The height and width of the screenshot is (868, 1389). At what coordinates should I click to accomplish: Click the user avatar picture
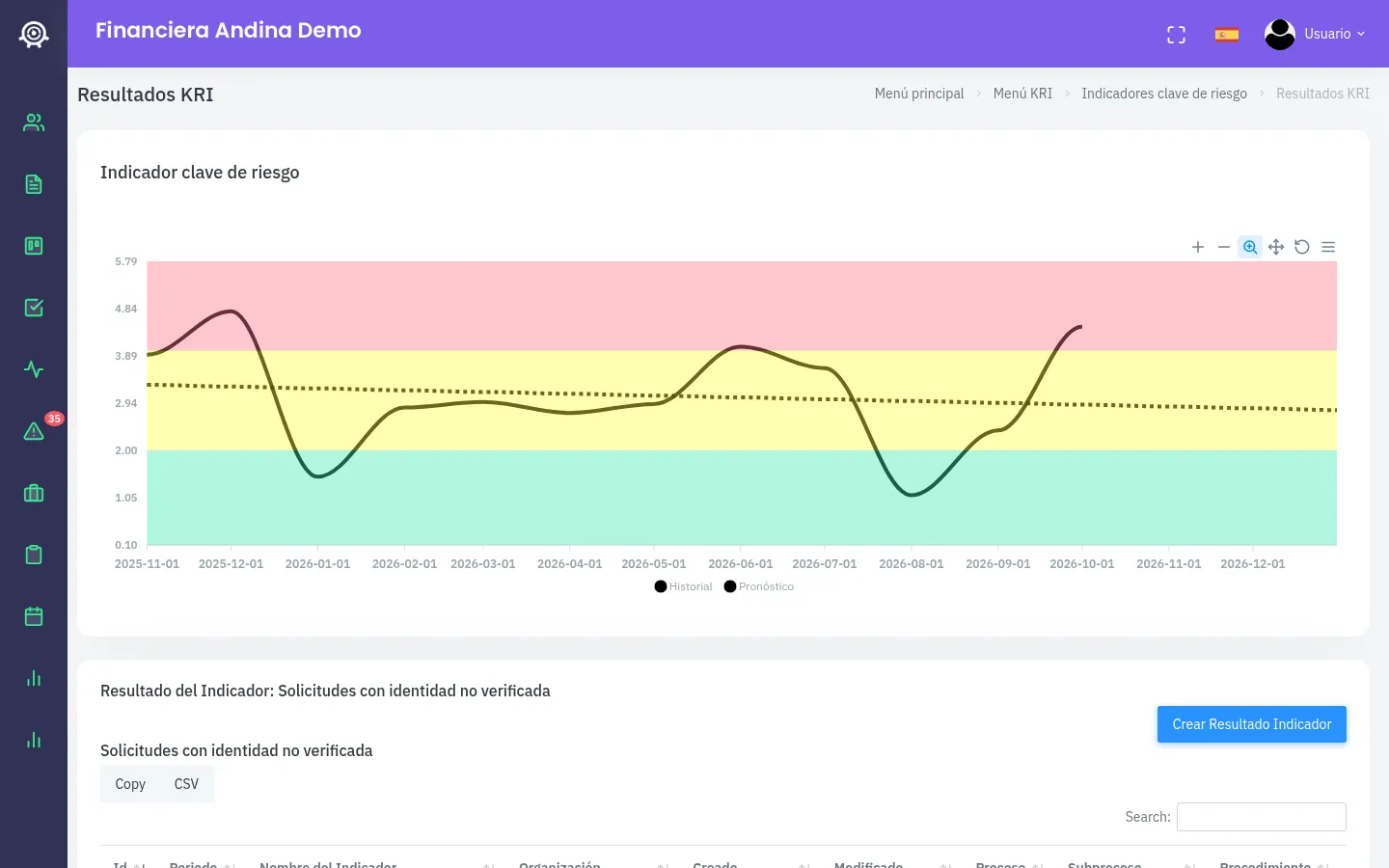click(1280, 34)
